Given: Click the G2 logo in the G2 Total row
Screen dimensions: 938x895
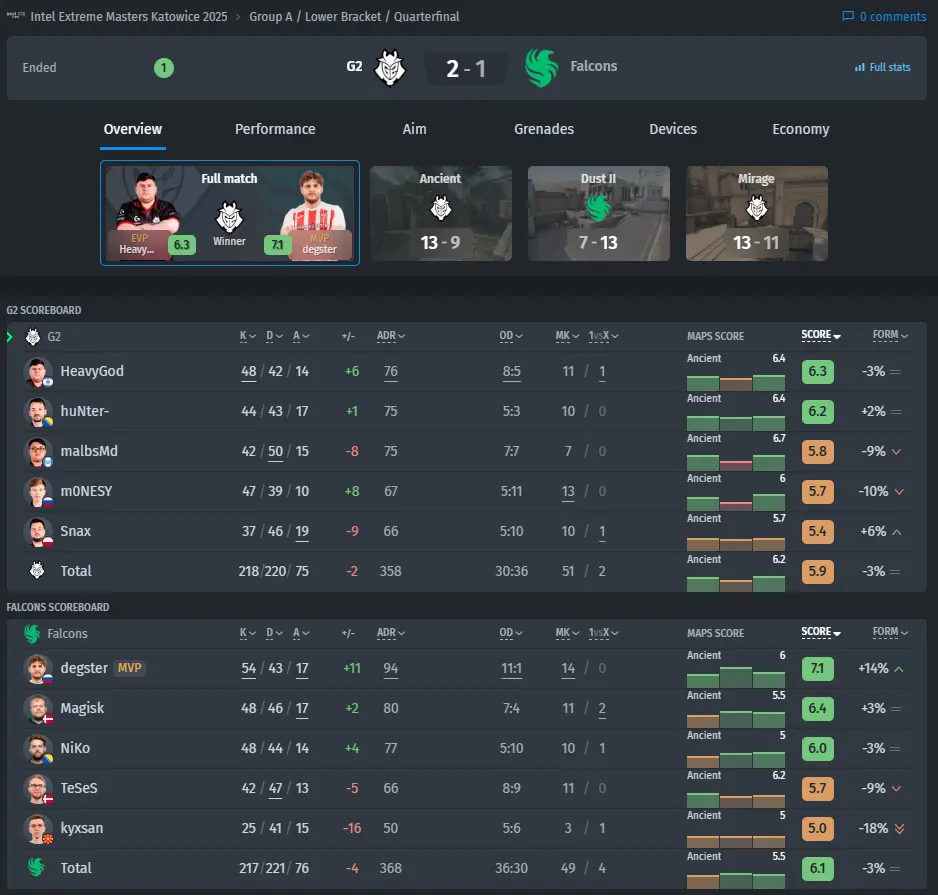Looking at the screenshot, I should tap(37, 570).
